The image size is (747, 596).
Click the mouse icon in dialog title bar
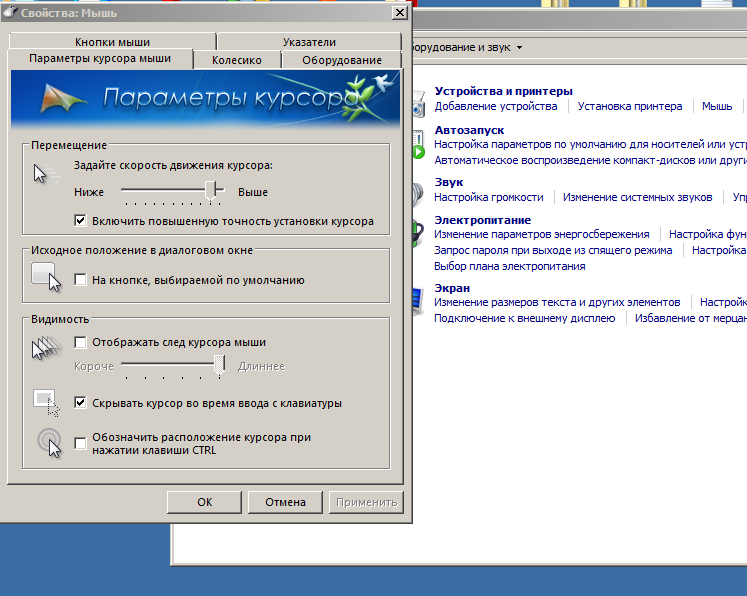point(10,12)
